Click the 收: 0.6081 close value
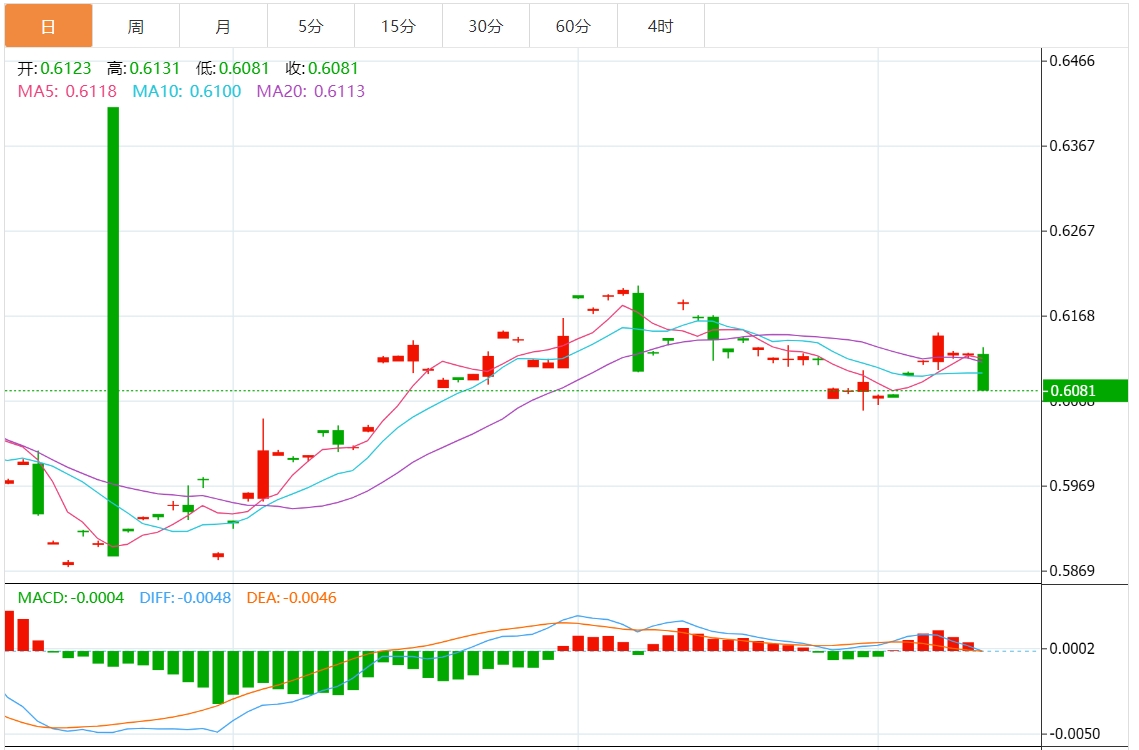This screenshot has width=1139, height=750. (322, 68)
